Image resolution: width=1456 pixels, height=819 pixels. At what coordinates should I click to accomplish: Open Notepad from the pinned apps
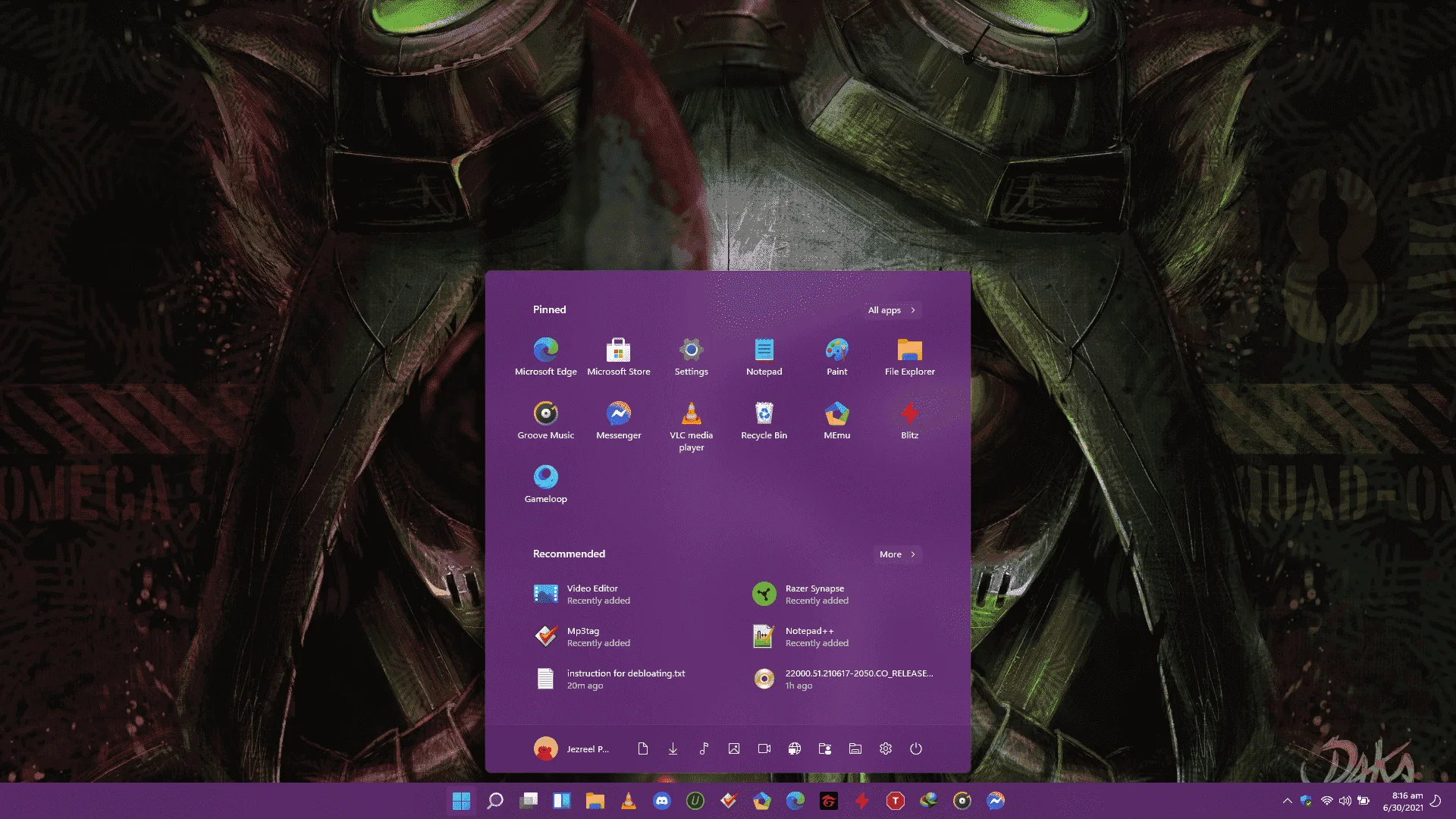click(764, 357)
